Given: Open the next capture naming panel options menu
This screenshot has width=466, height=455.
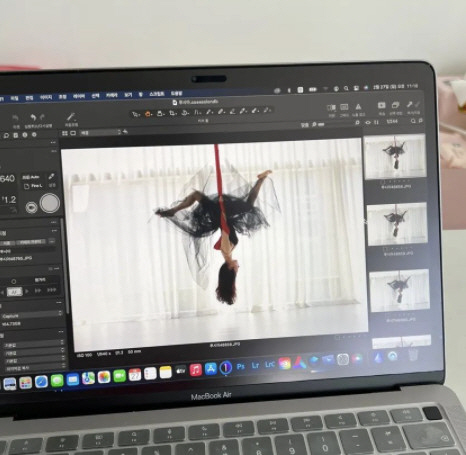Looking at the screenshot, I should [x=54, y=231].
